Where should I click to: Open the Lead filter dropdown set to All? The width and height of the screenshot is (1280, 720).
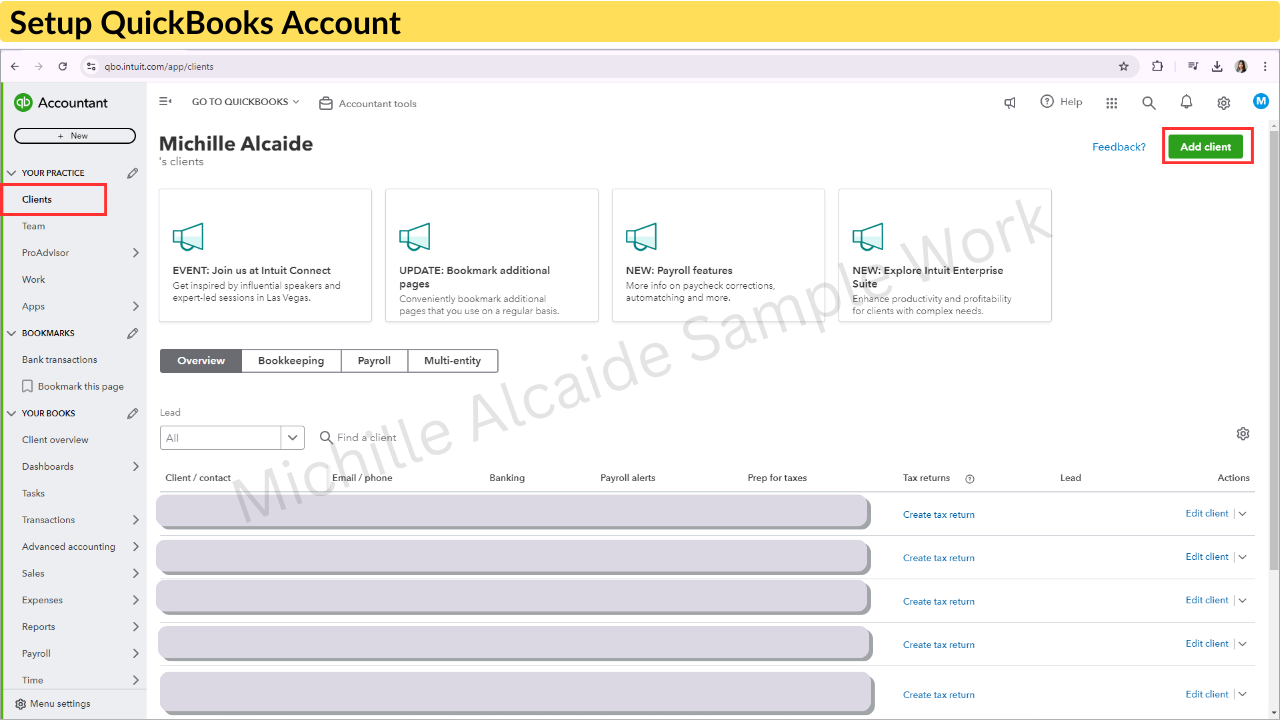click(x=232, y=438)
